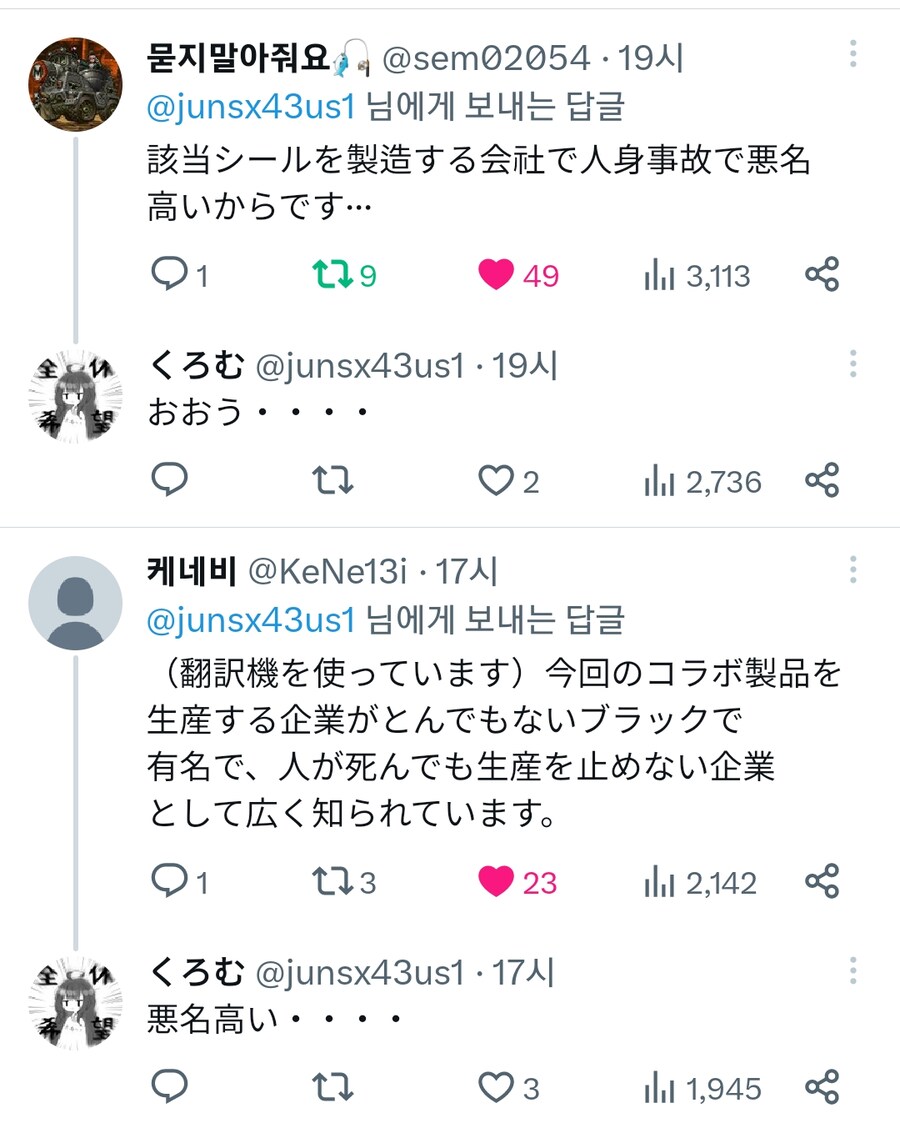The height and width of the screenshot is (1128, 900).
Task: View 문지말아줘요's profile picture
Action: [76, 85]
